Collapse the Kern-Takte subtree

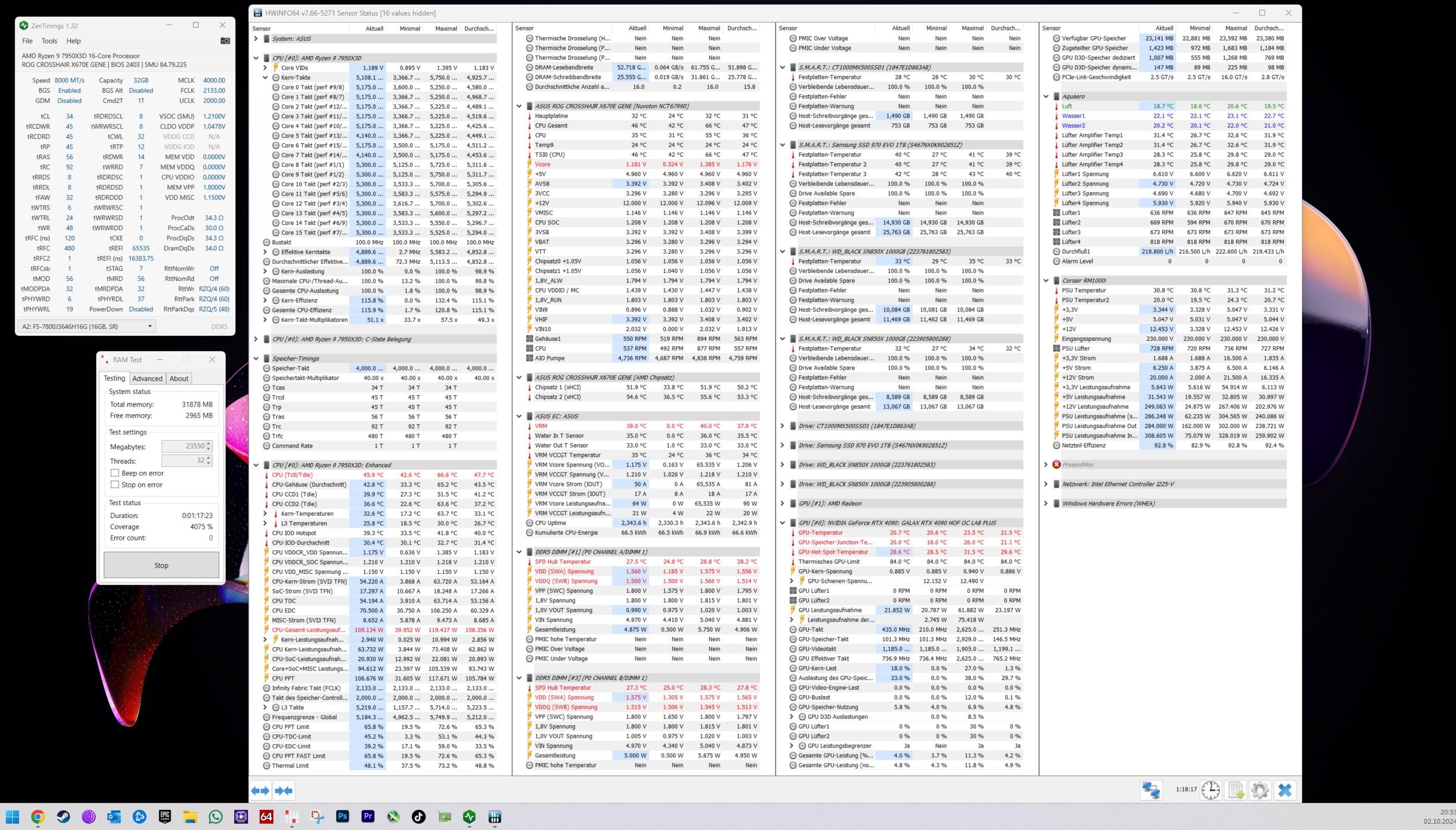265,78
